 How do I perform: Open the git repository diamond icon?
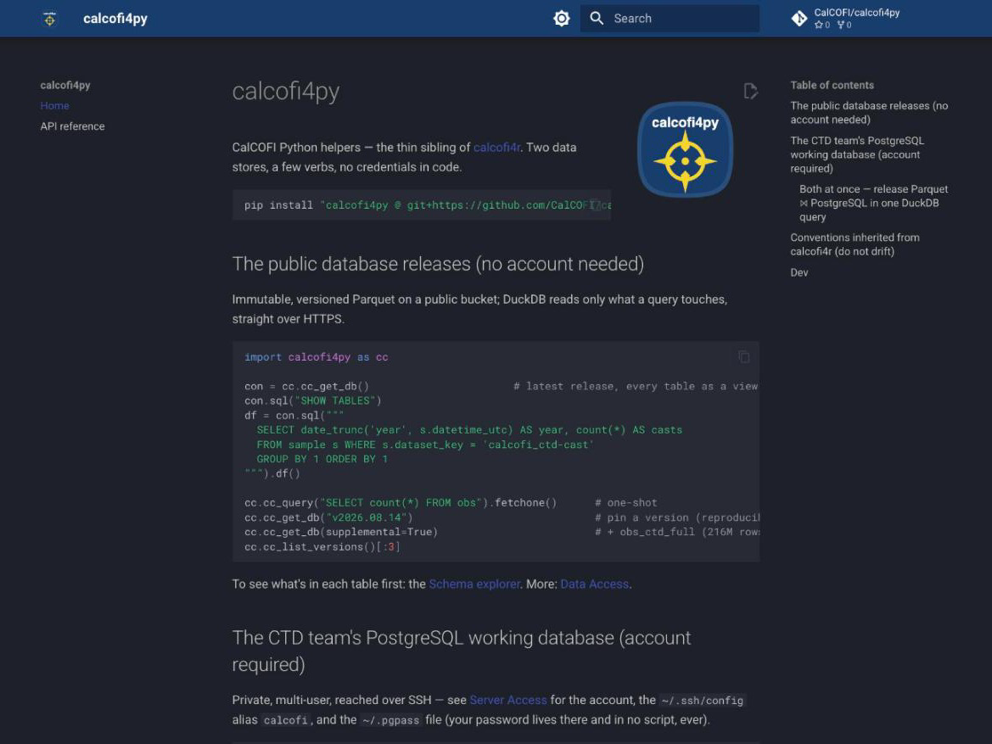(799, 18)
